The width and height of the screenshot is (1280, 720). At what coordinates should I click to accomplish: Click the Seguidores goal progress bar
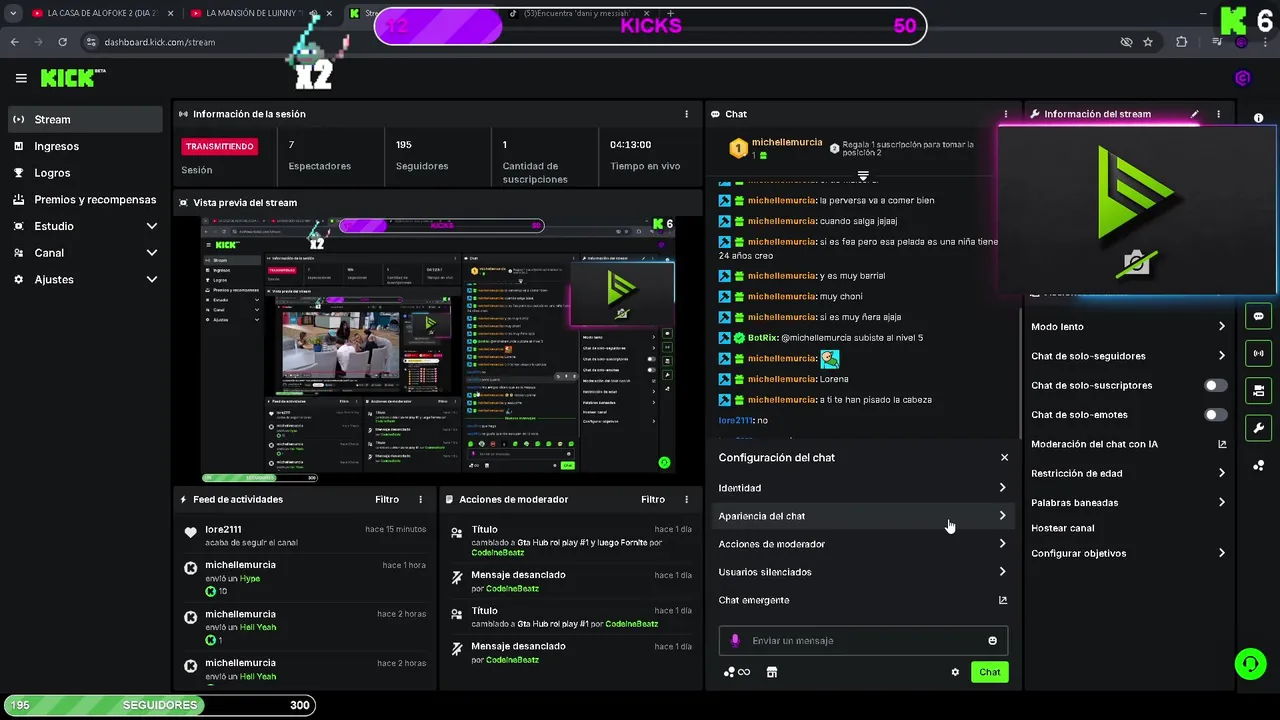click(159, 705)
